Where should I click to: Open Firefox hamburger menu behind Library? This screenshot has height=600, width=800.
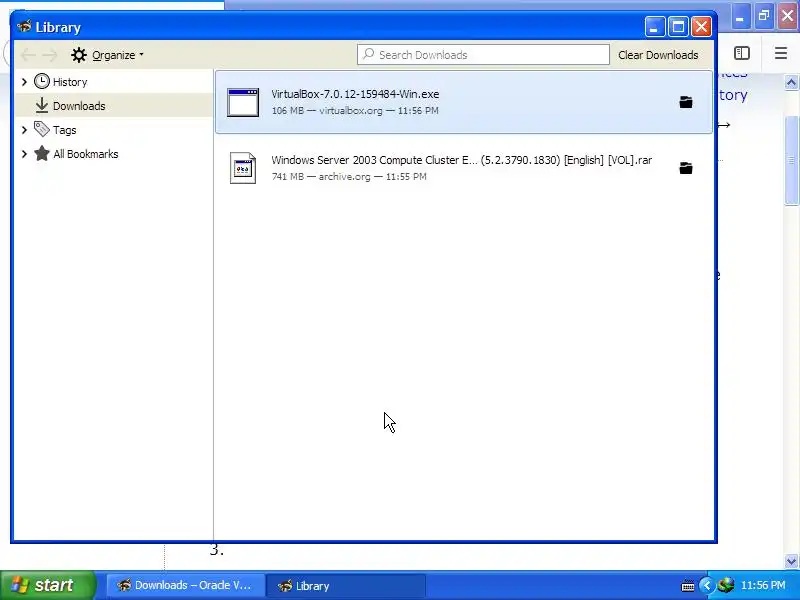pos(781,53)
